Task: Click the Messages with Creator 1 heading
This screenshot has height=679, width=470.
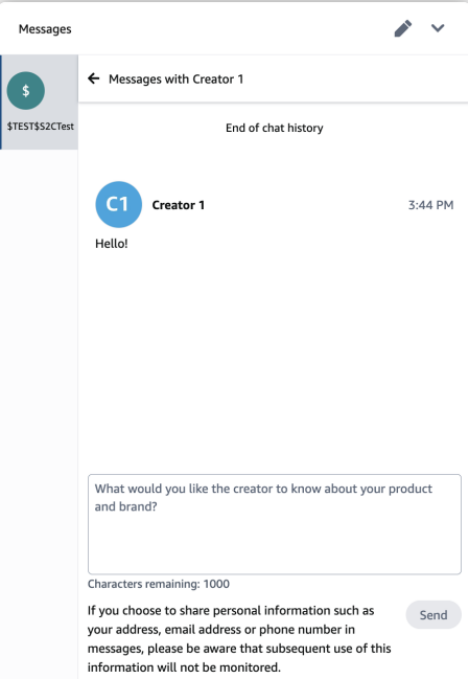Action: point(176,79)
